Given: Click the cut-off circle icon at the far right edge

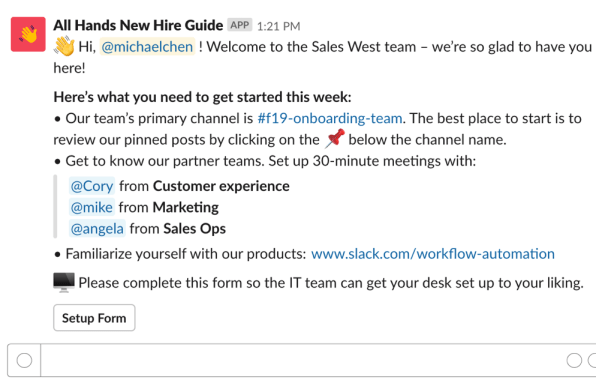Looking at the screenshot, I should tap(592, 360).
